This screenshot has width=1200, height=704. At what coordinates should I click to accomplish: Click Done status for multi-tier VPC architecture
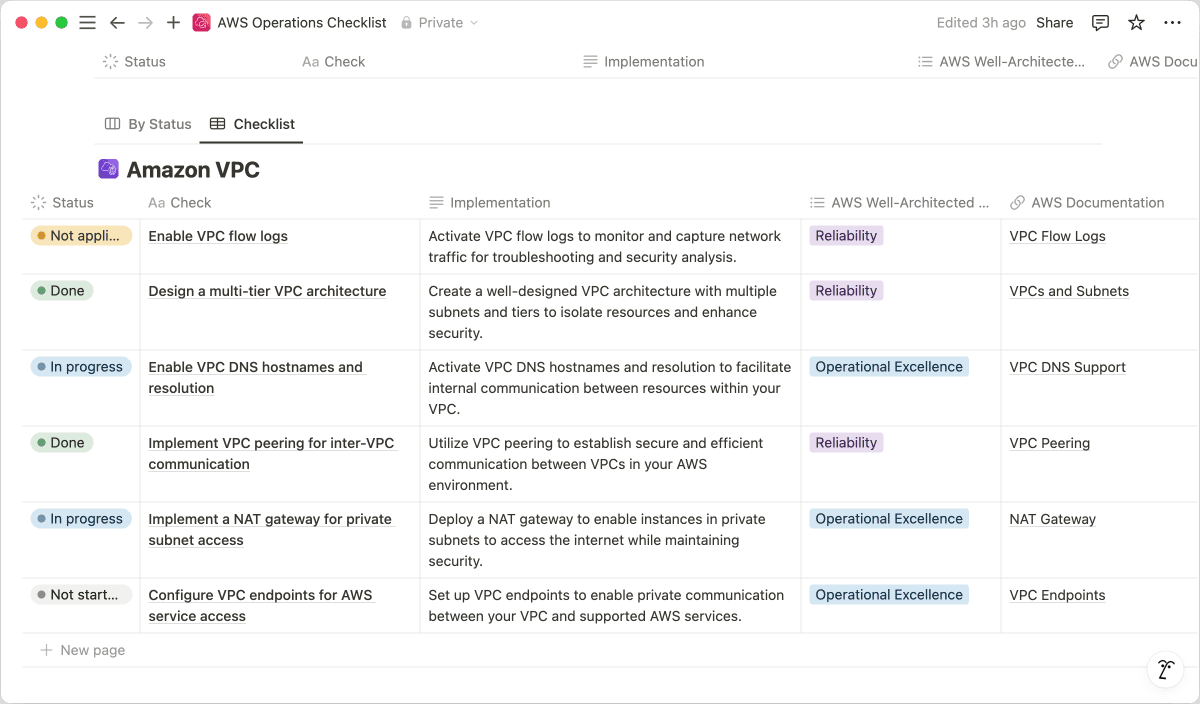pos(62,291)
